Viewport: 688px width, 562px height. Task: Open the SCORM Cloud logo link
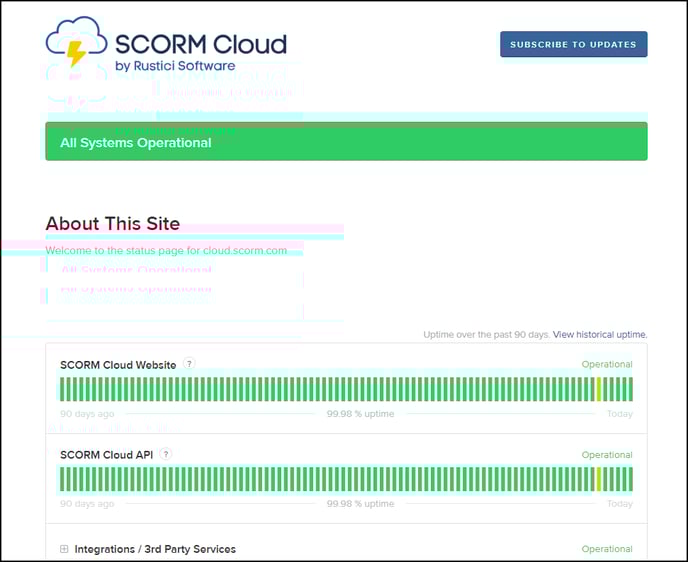point(166,44)
